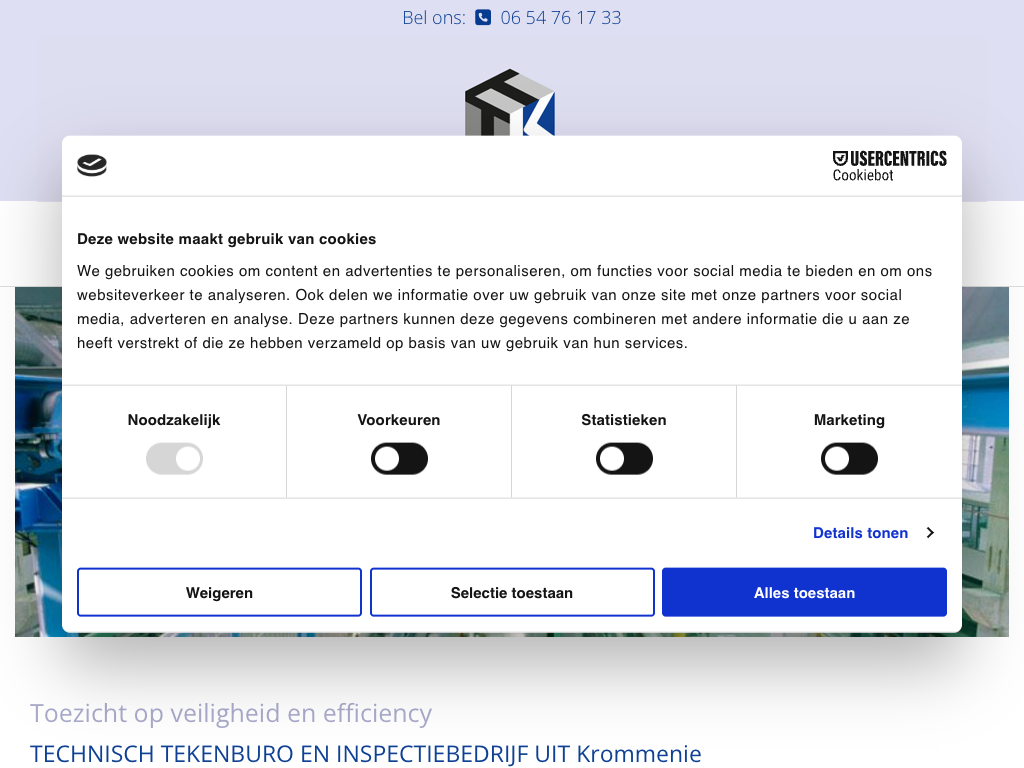Viewport: 1024px width, 768px height.
Task: Enable the Voorkeuren cookies switch
Action: [399, 459]
